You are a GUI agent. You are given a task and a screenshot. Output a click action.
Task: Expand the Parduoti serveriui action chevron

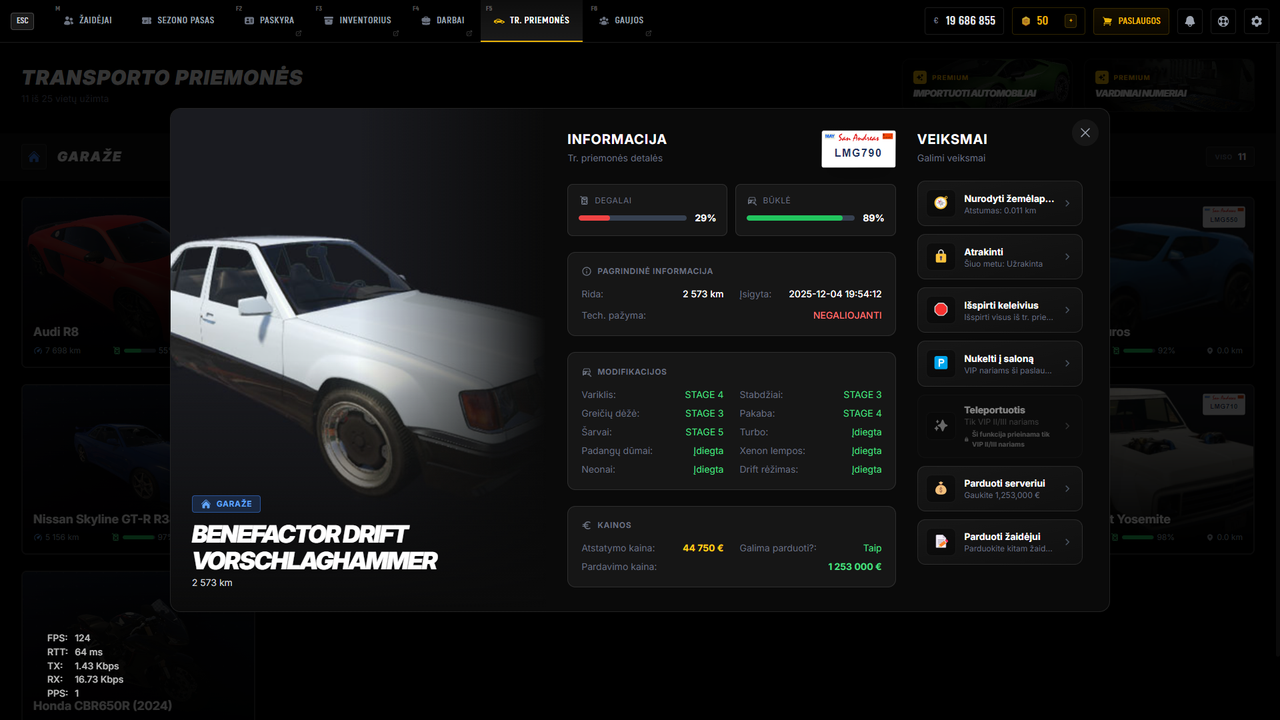tap(1067, 489)
